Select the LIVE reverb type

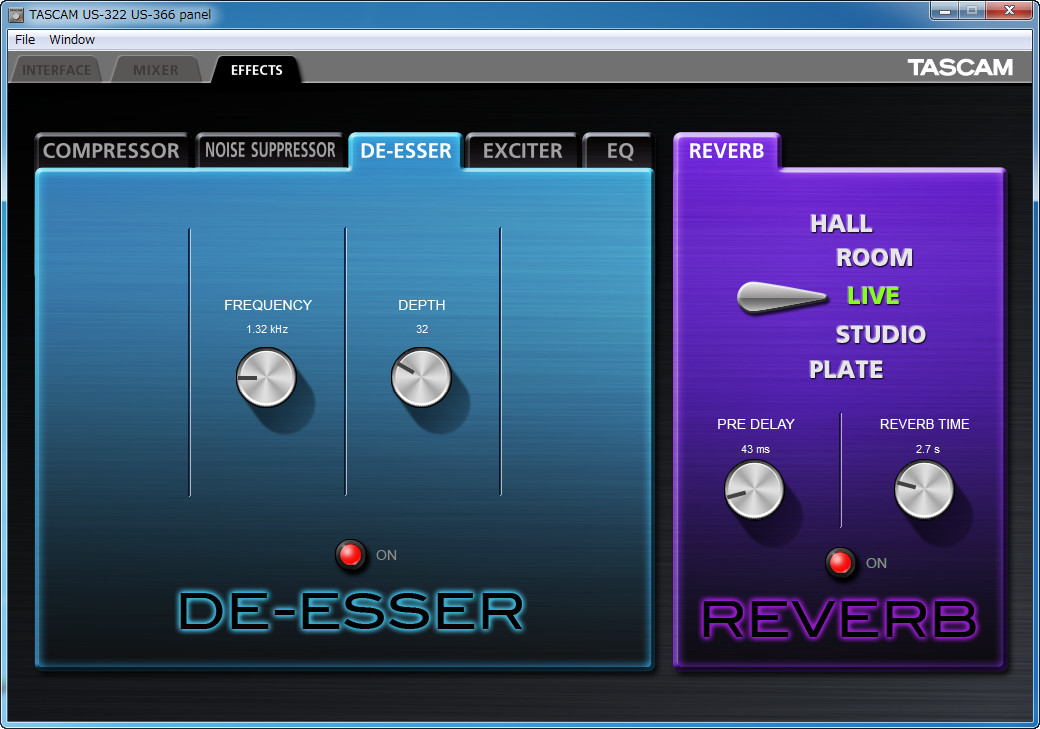click(x=873, y=295)
